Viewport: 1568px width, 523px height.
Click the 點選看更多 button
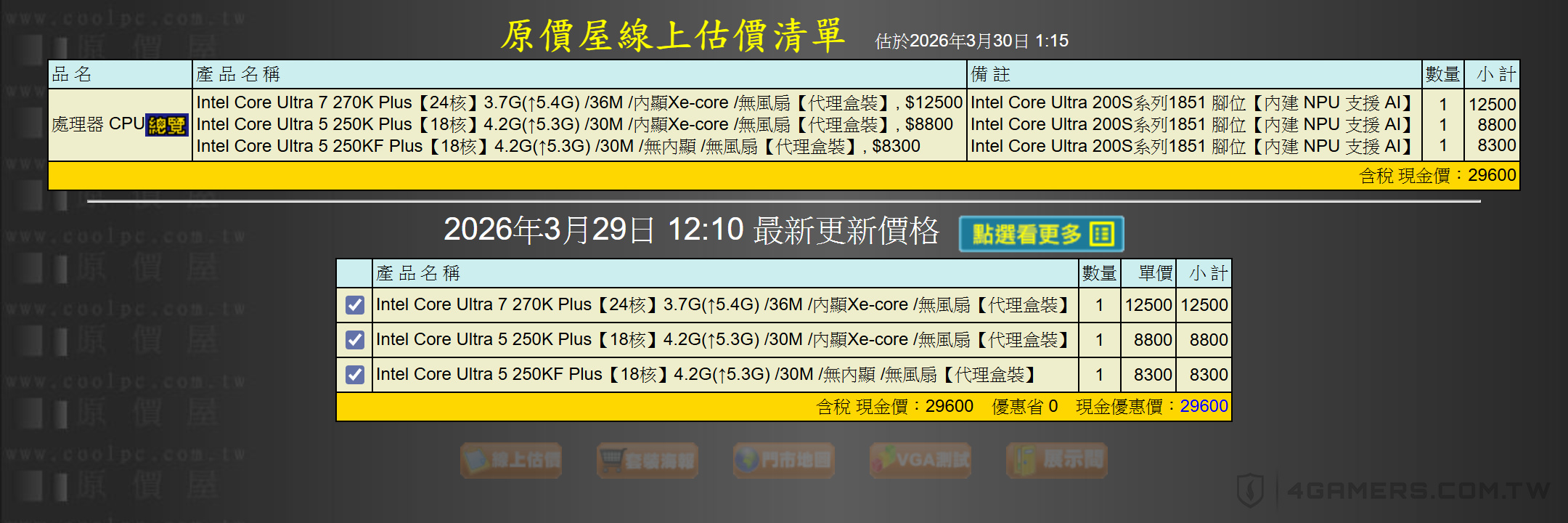[1042, 234]
